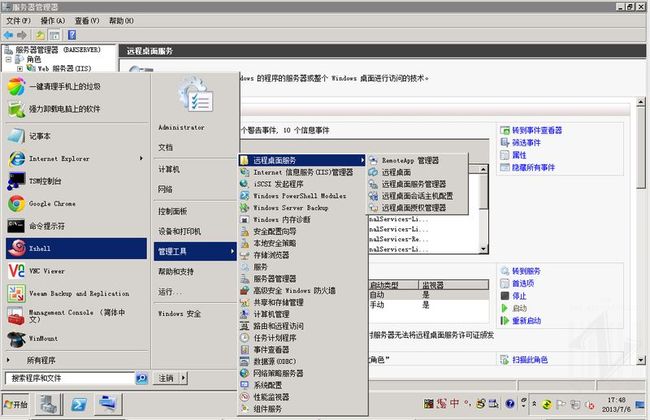Launch Internet Explorer from Start menu

click(x=77, y=159)
